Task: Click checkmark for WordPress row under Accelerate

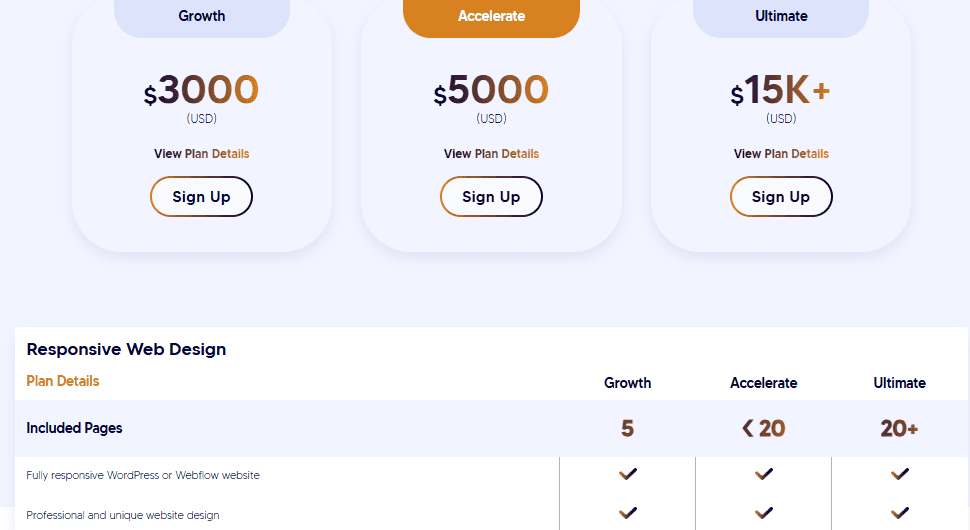Action: 764,474
